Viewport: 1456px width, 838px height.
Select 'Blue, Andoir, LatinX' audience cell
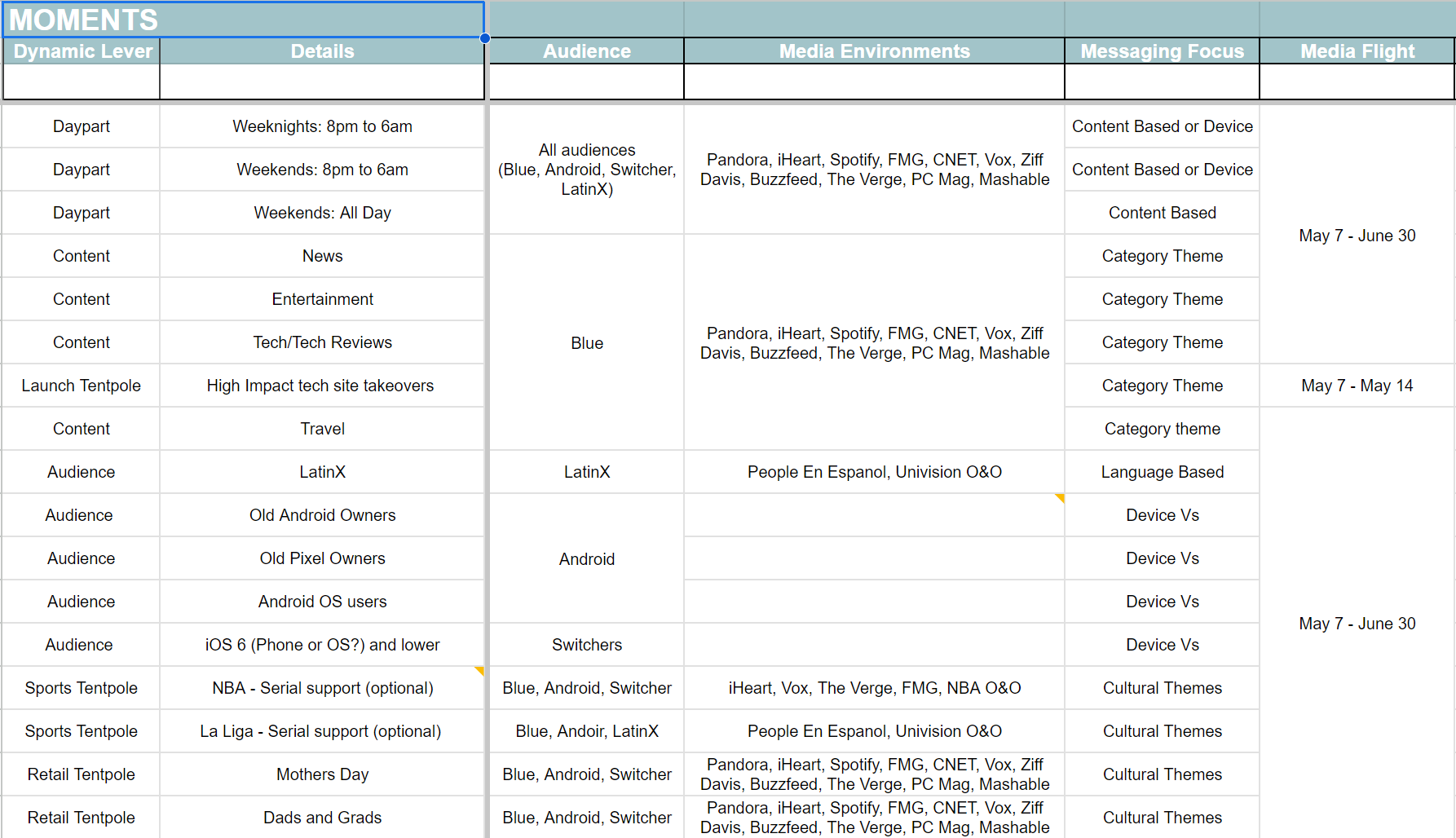point(586,731)
